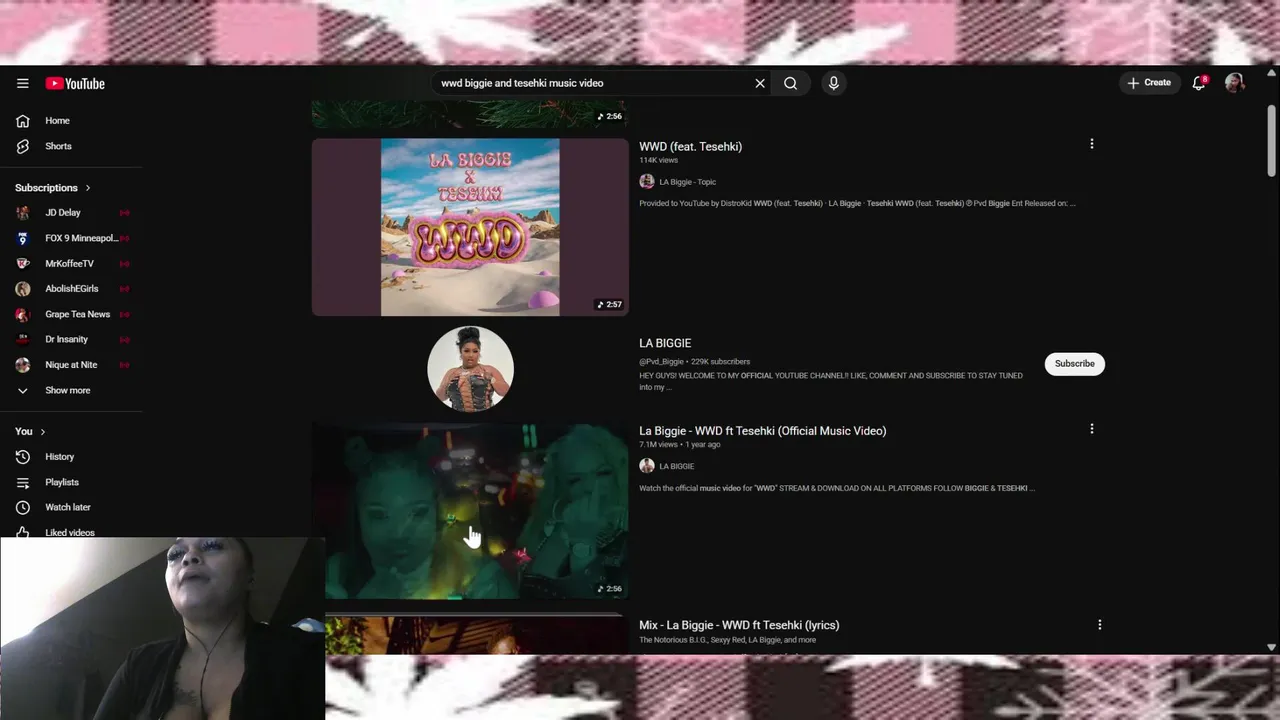Open AbolishEGirls subscription channel

click(71, 289)
